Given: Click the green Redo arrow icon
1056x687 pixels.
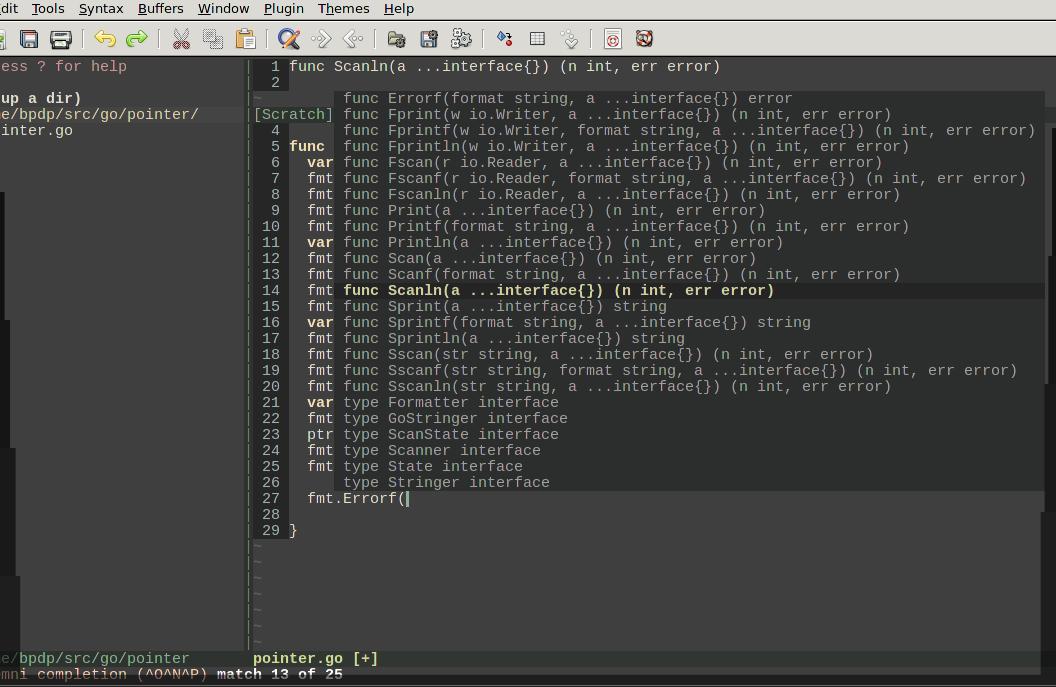Looking at the screenshot, I should (137, 38).
